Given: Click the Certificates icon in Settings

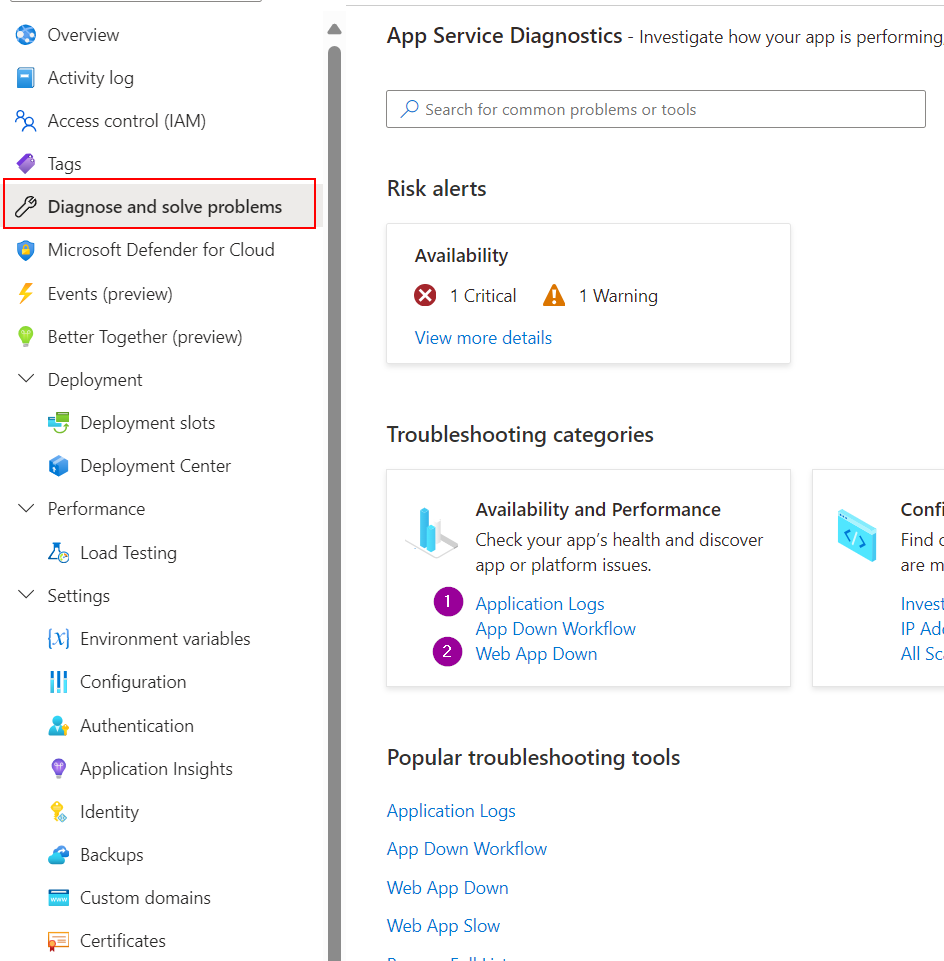Looking at the screenshot, I should [x=58, y=941].
